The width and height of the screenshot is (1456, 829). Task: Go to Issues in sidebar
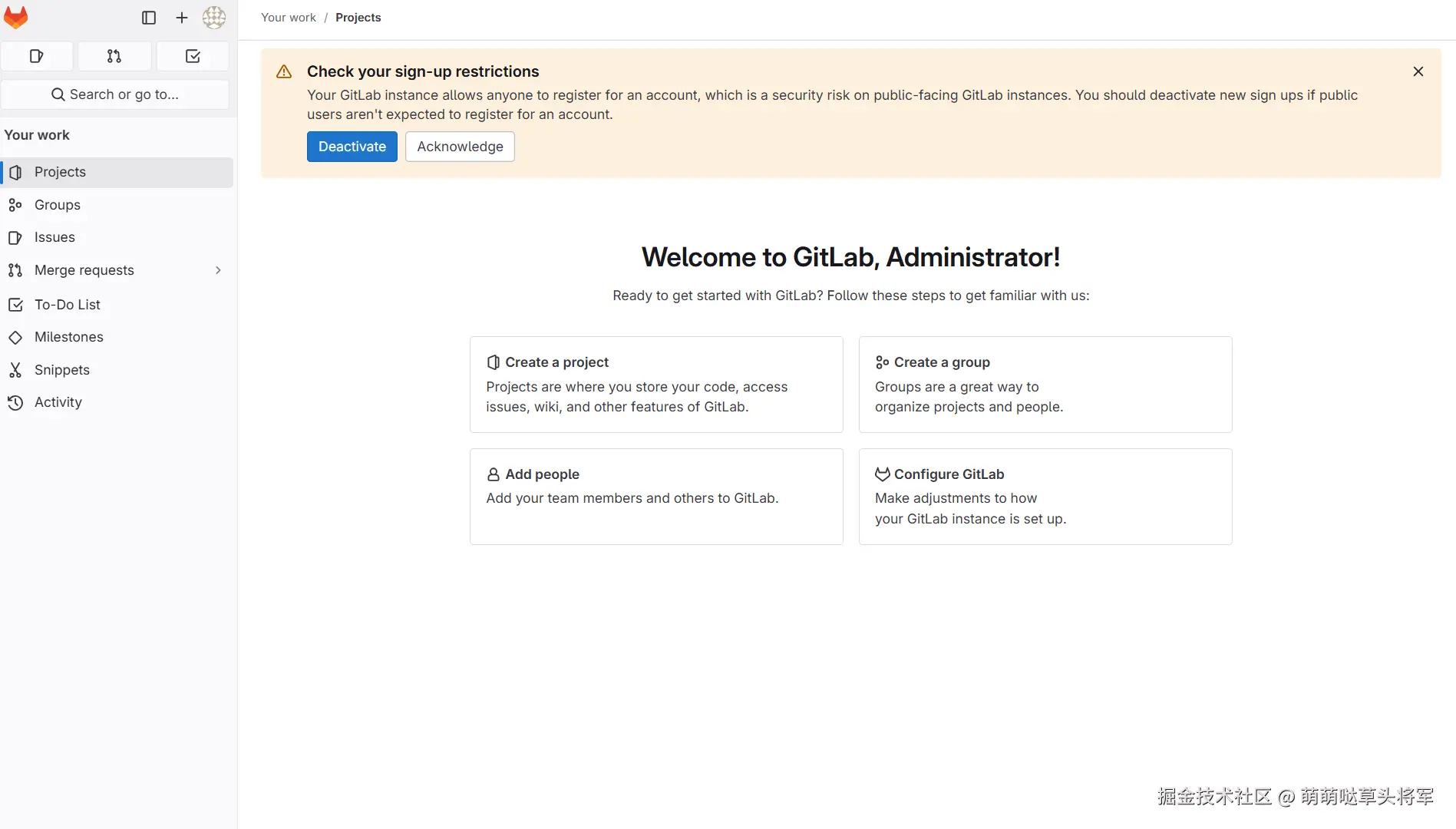tap(54, 237)
